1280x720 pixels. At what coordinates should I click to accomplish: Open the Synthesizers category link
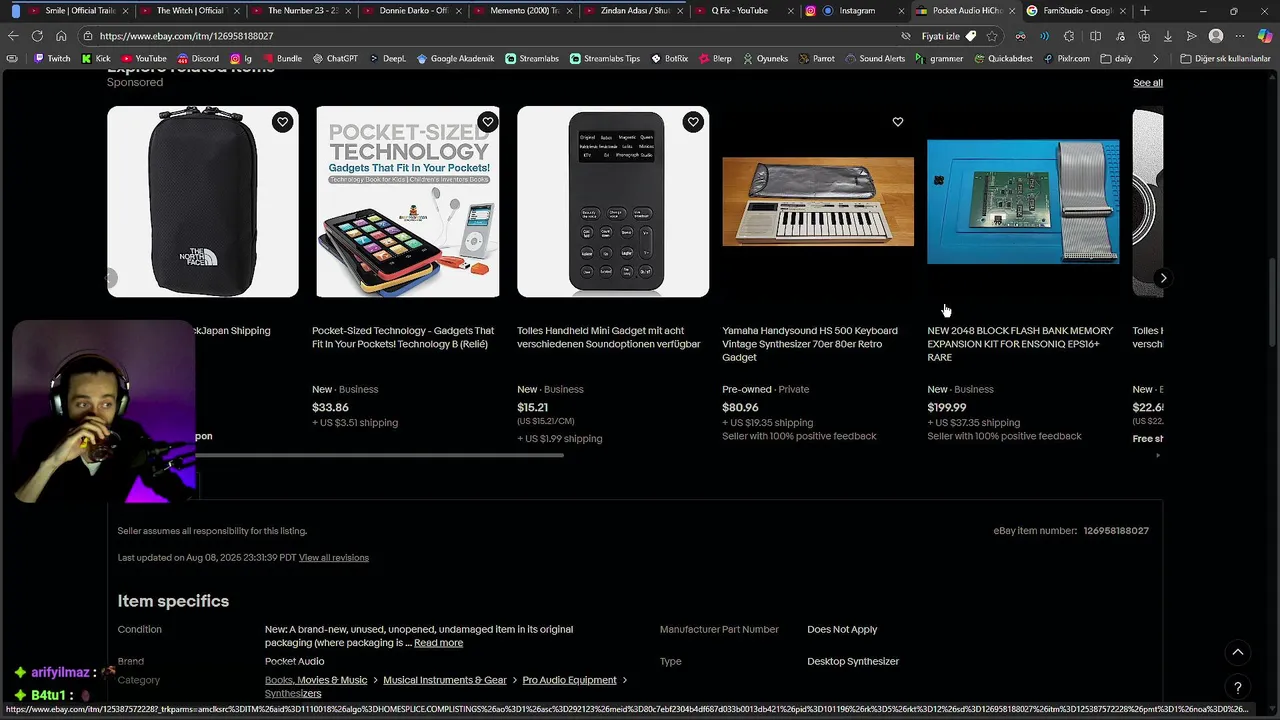(x=293, y=693)
